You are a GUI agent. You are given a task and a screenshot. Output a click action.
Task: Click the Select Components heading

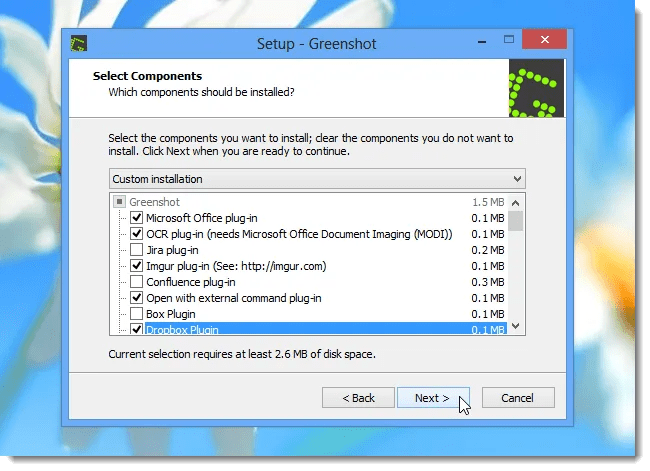click(x=148, y=76)
